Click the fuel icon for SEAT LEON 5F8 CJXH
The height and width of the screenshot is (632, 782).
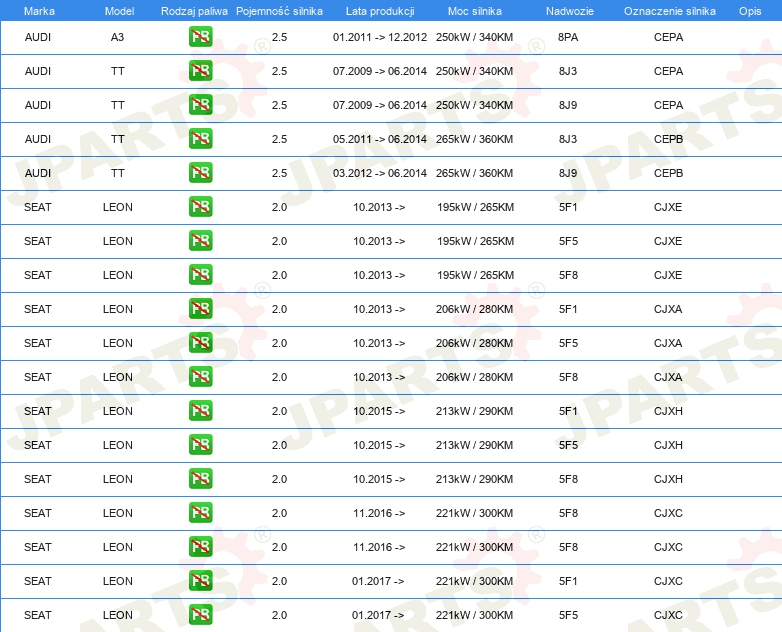click(200, 478)
